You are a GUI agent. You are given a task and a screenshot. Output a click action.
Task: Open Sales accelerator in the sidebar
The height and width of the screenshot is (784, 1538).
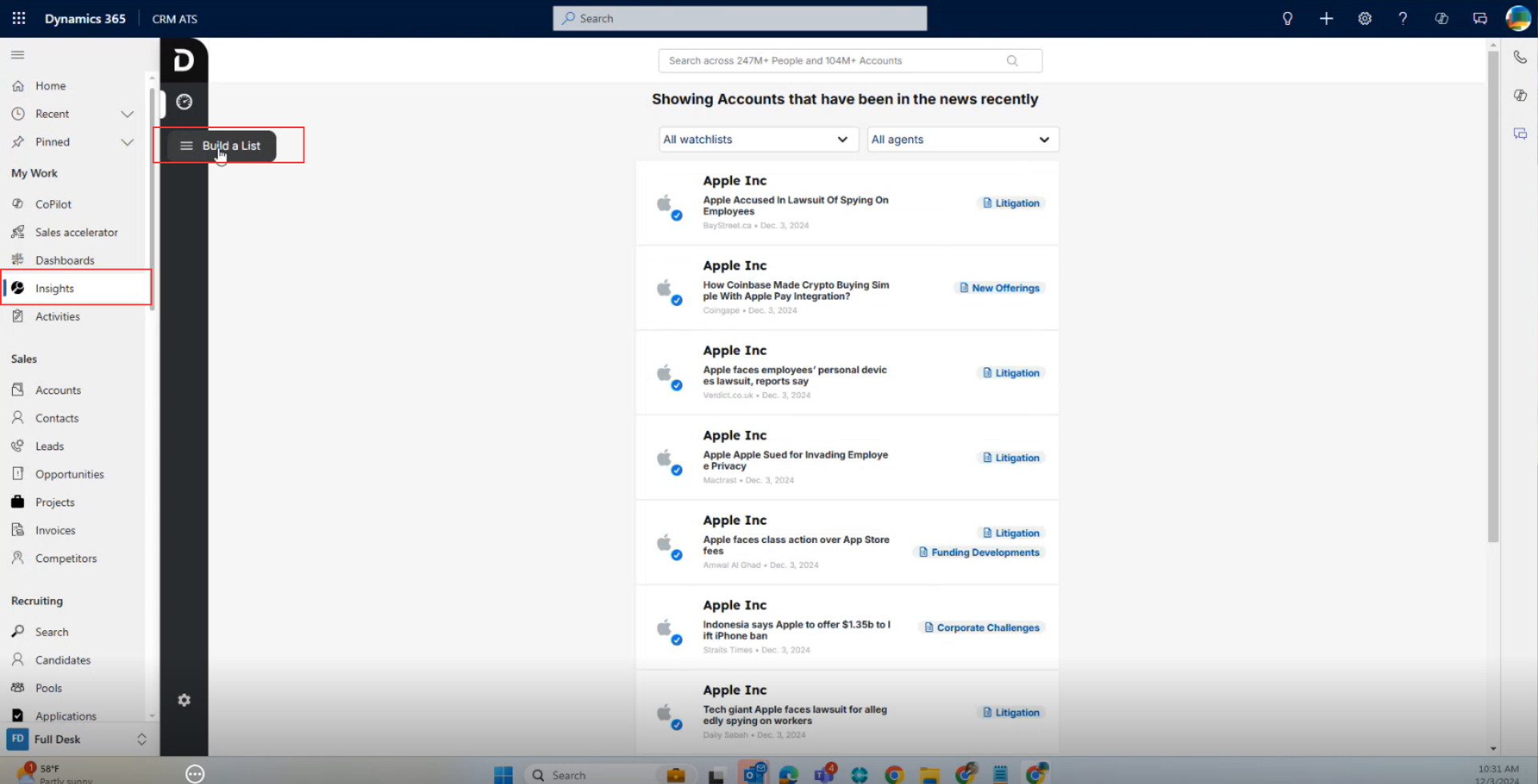(x=75, y=232)
